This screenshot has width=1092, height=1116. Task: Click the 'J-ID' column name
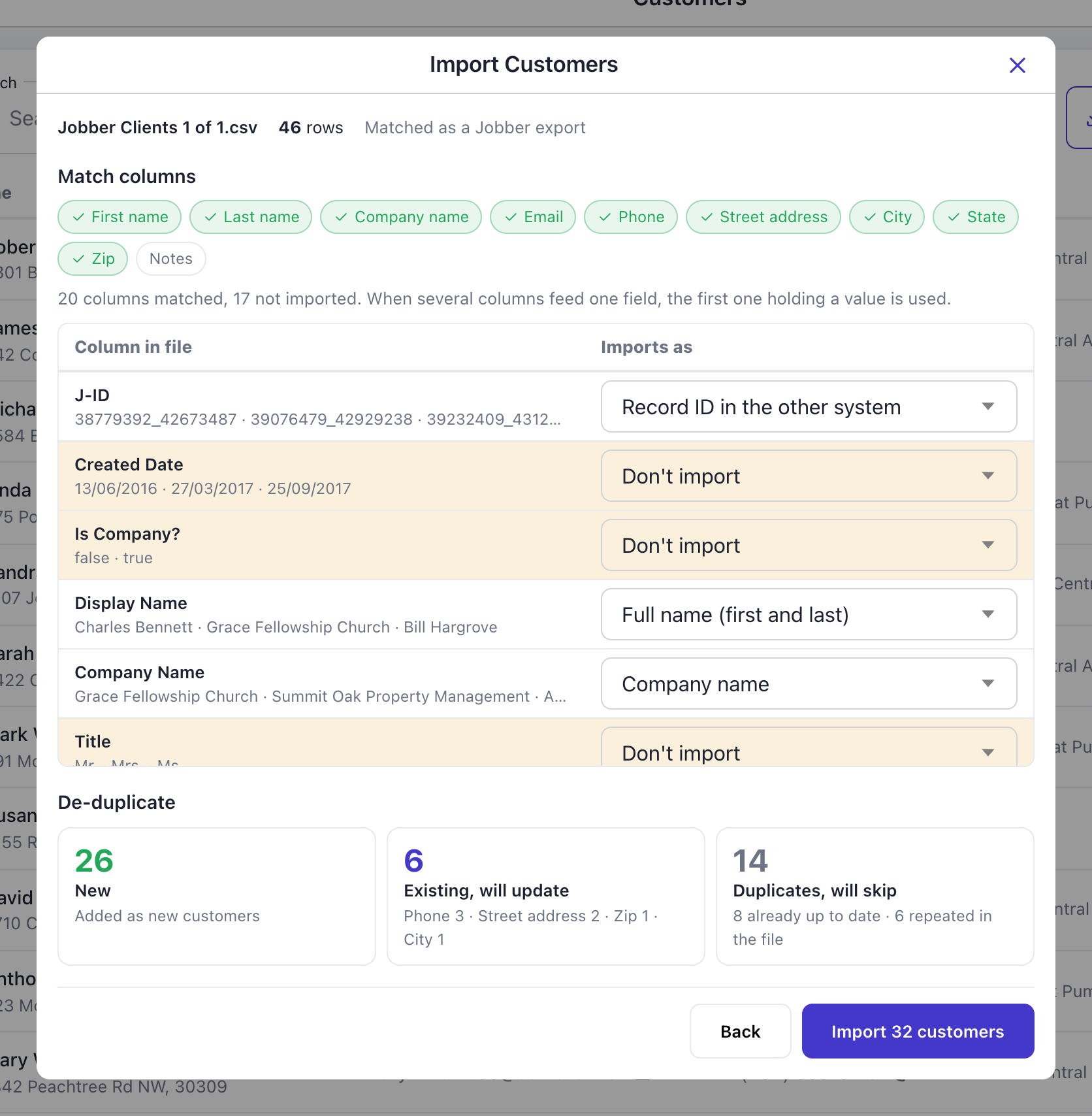coord(92,395)
